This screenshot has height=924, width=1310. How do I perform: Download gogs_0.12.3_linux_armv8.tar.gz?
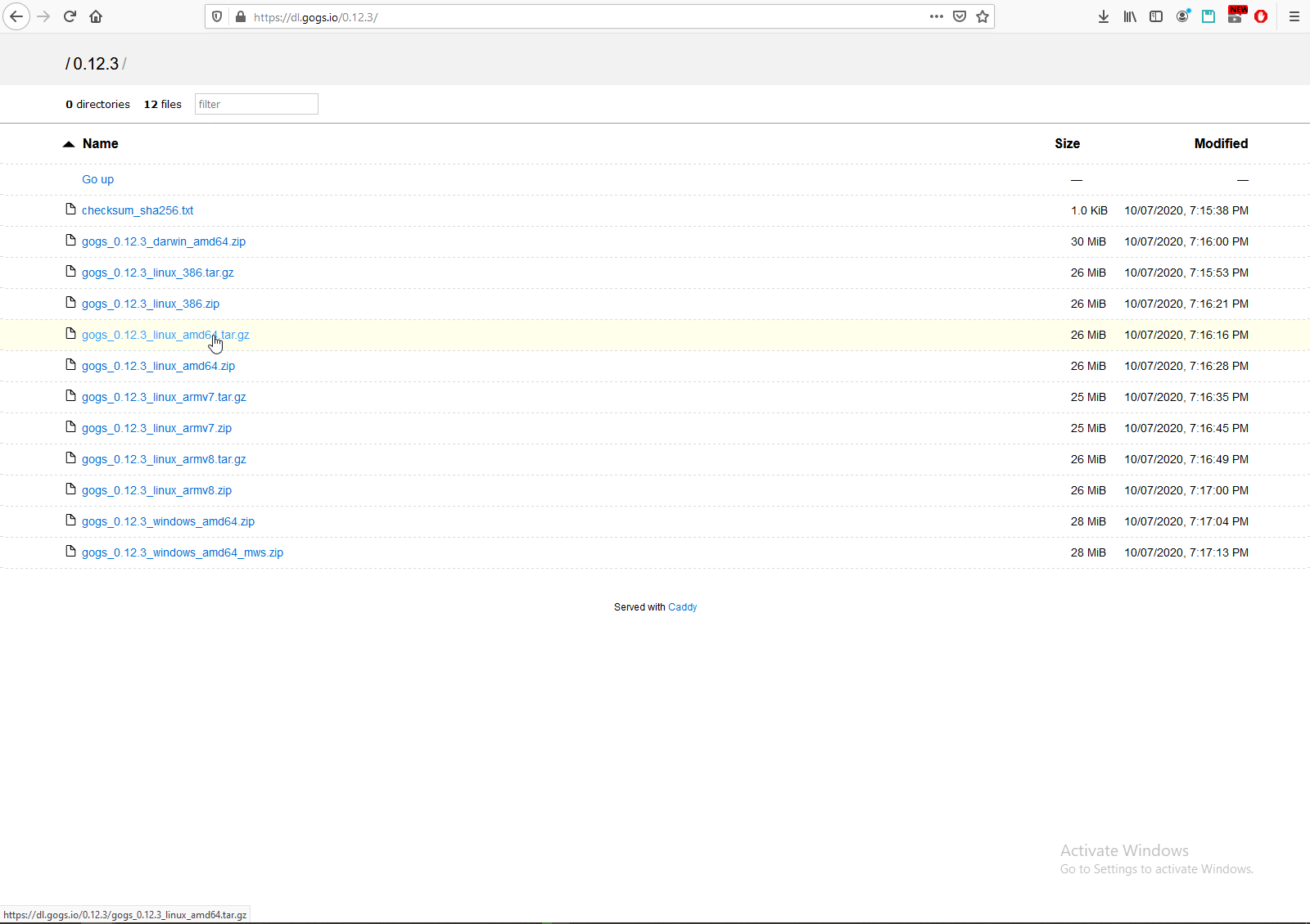[164, 459]
